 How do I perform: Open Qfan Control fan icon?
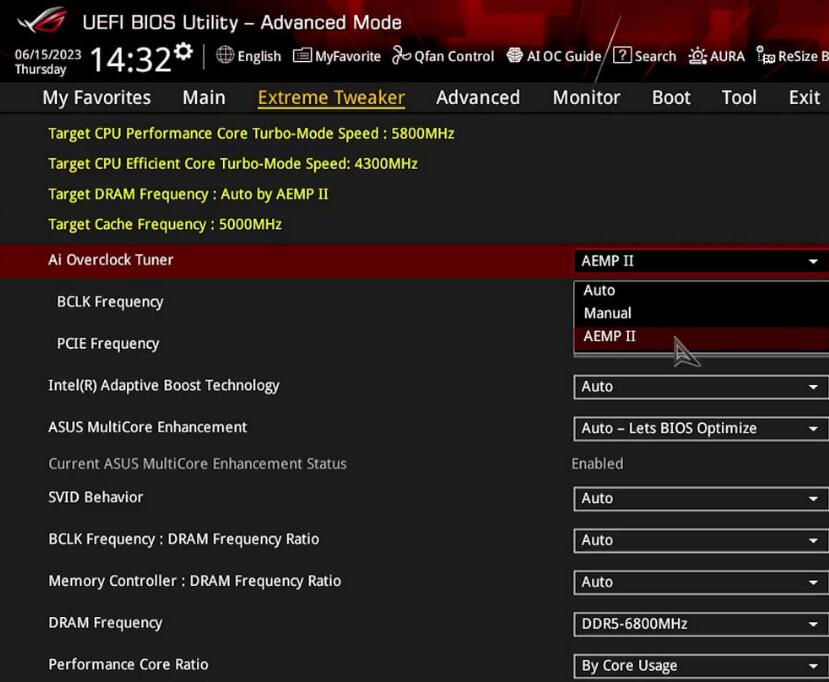401,55
